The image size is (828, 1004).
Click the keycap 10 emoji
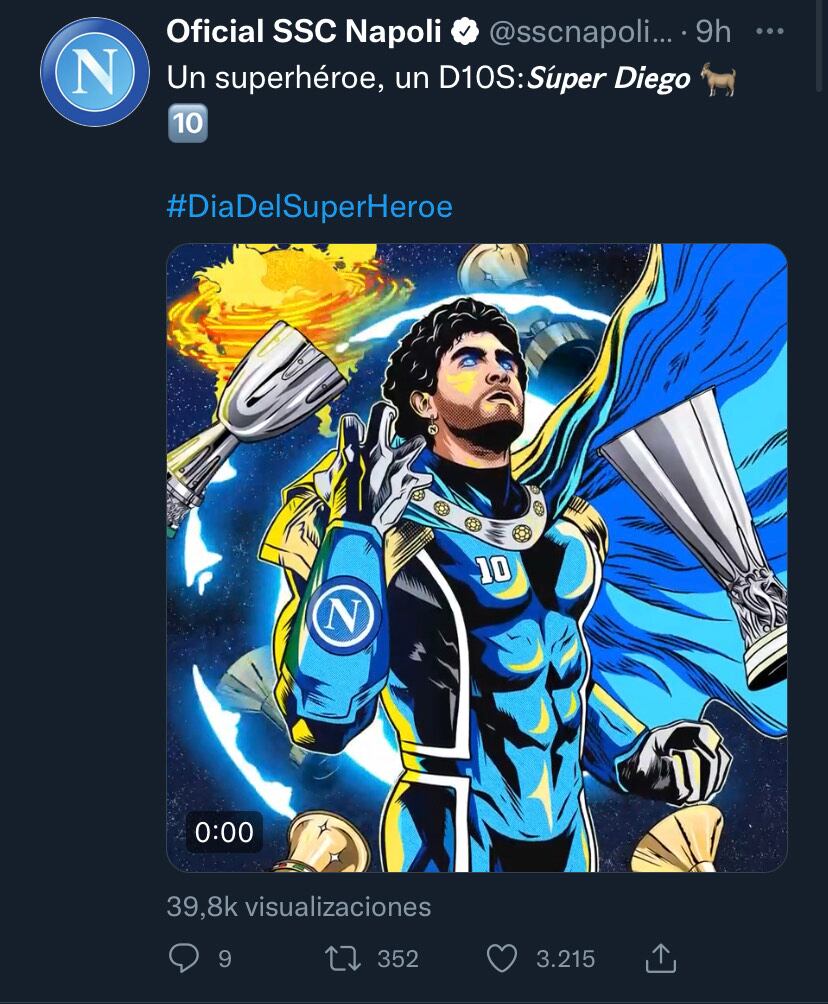coord(186,124)
